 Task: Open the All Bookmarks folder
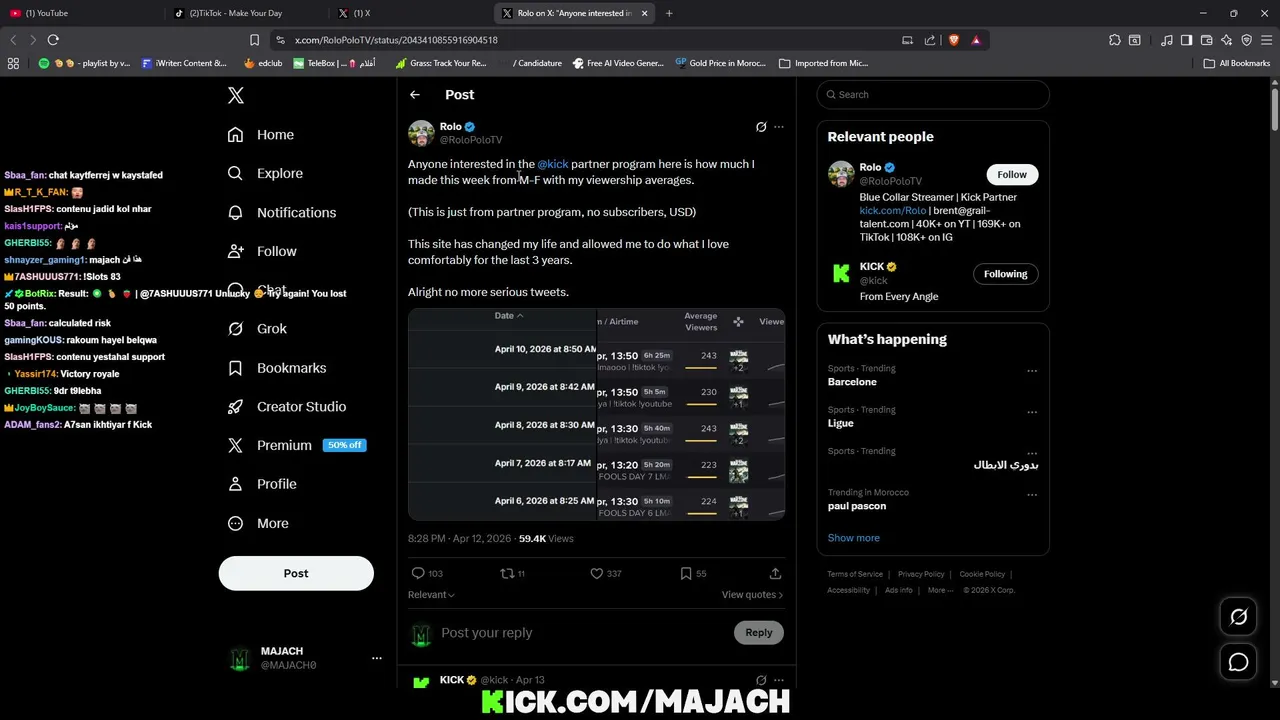point(1237,63)
